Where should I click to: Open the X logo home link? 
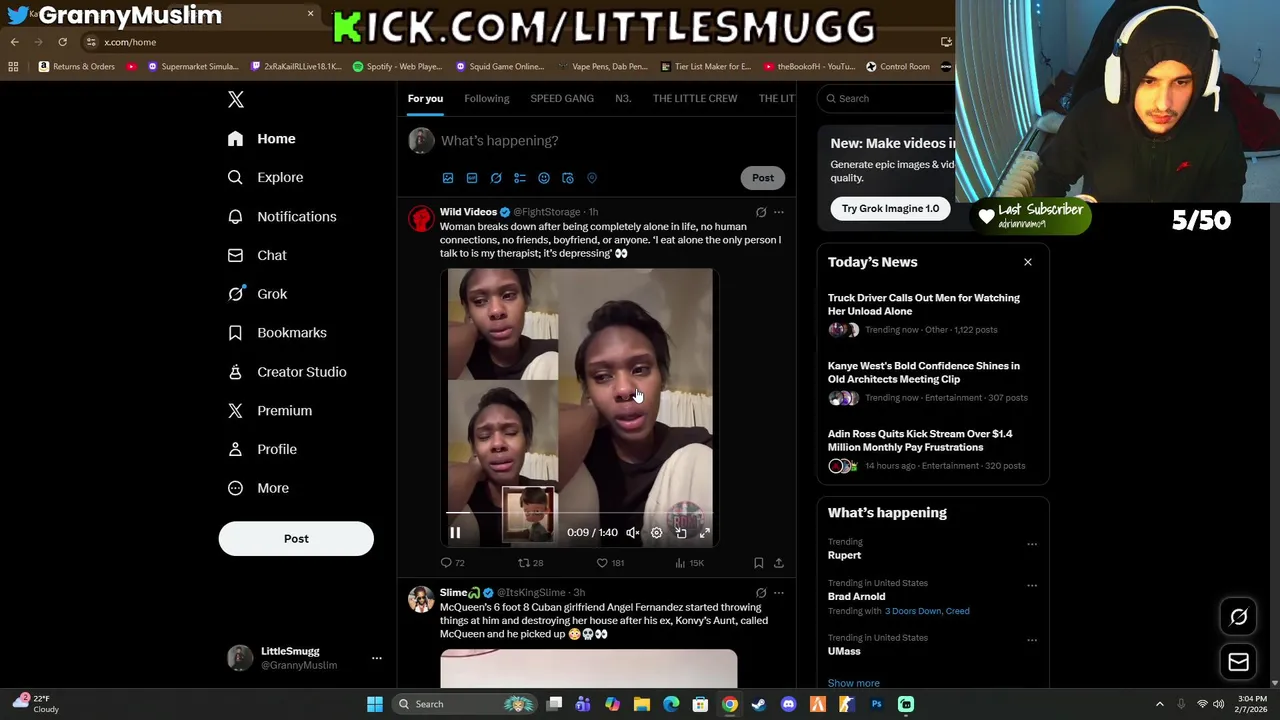(x=236, y=99)
